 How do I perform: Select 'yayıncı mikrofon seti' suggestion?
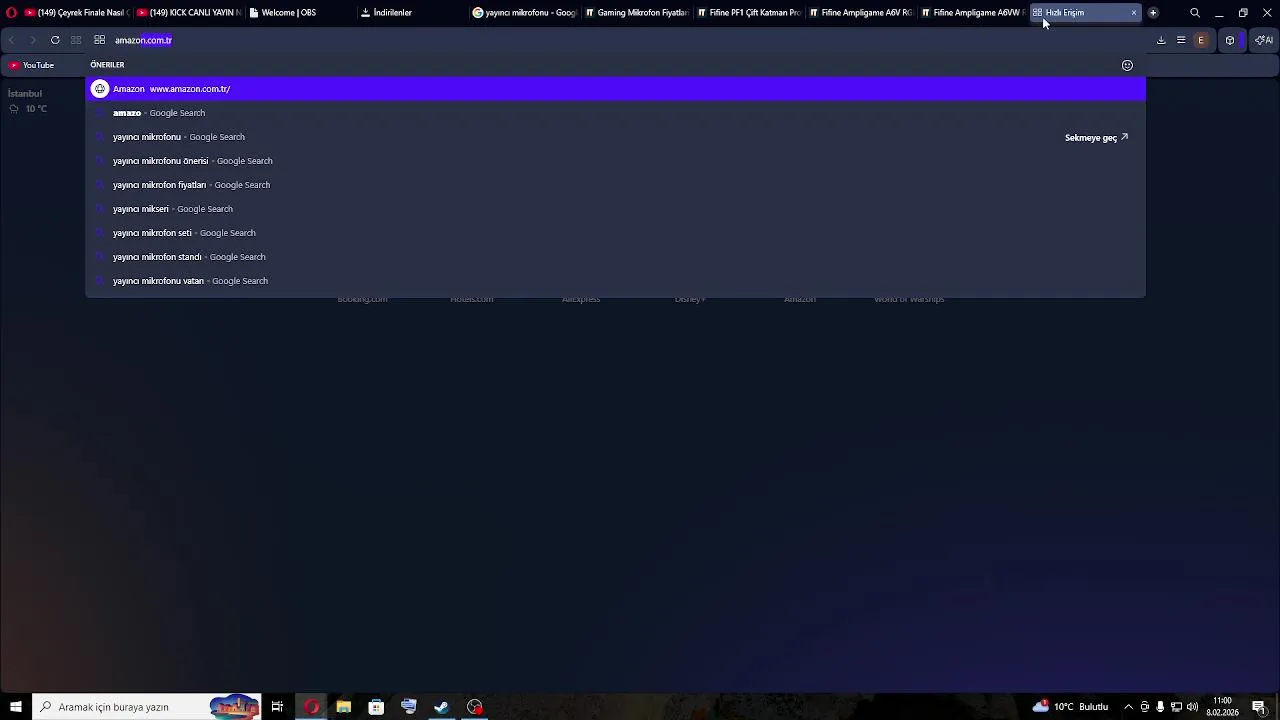click(615, 233)
